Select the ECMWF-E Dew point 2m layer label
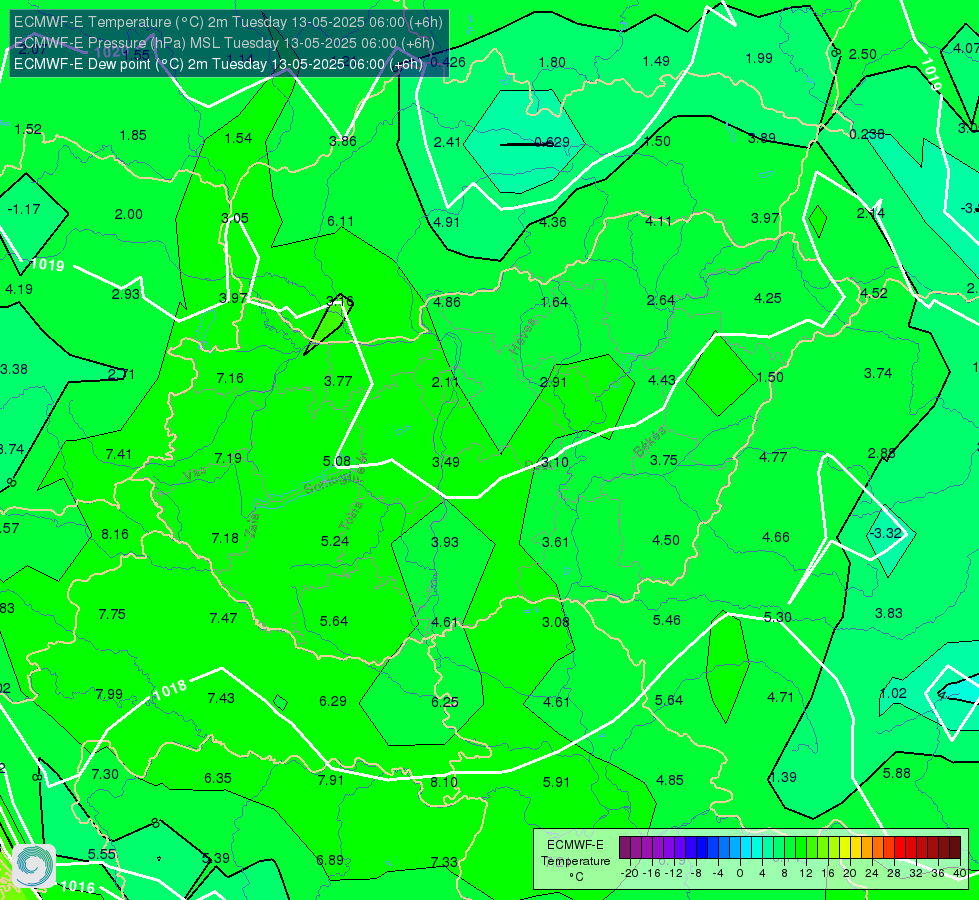The width and height of the screenshot is (979, 900). 218,64
